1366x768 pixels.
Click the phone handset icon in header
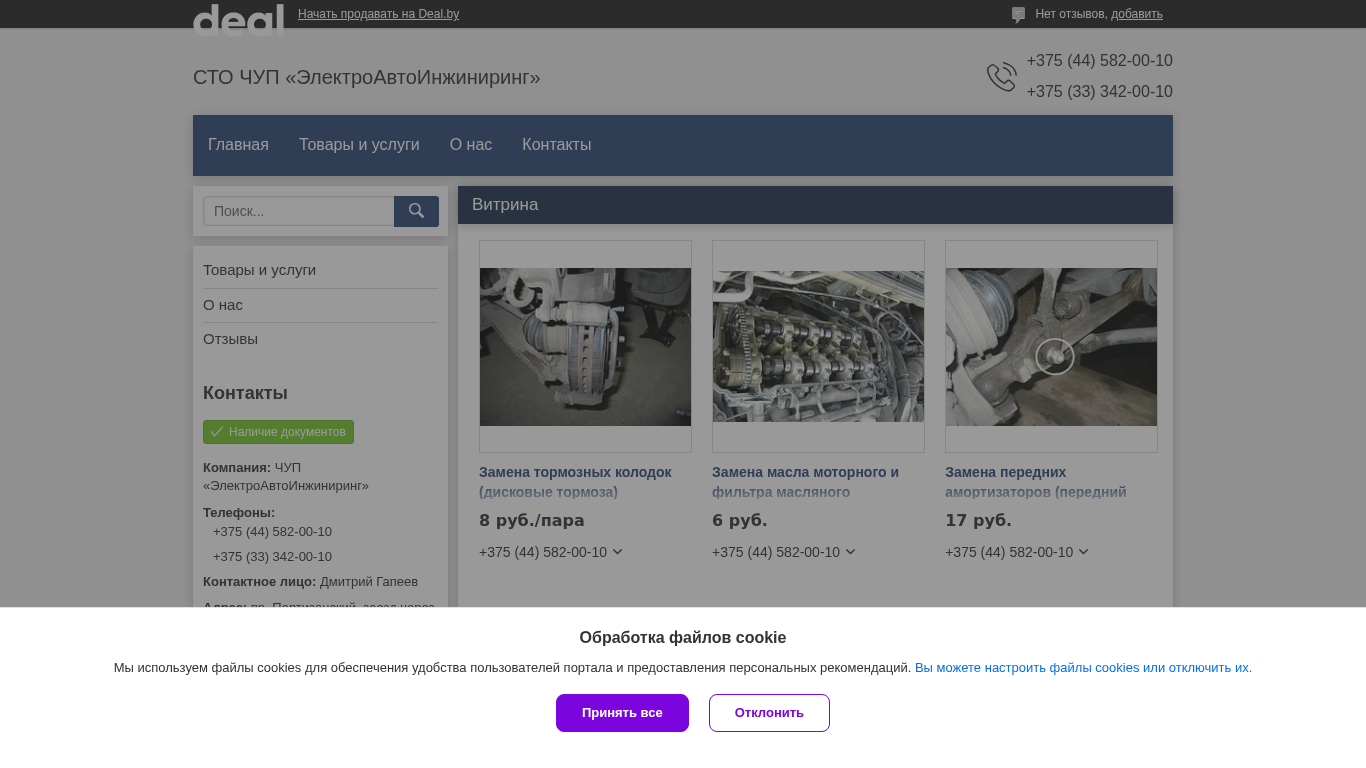point(1001,77)
